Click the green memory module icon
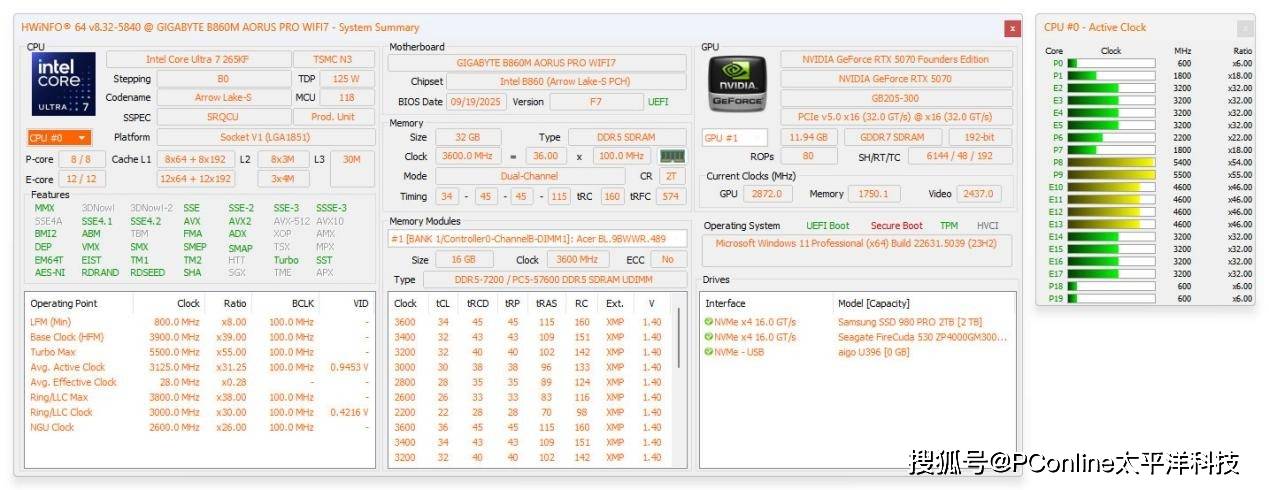 [672, 156]
